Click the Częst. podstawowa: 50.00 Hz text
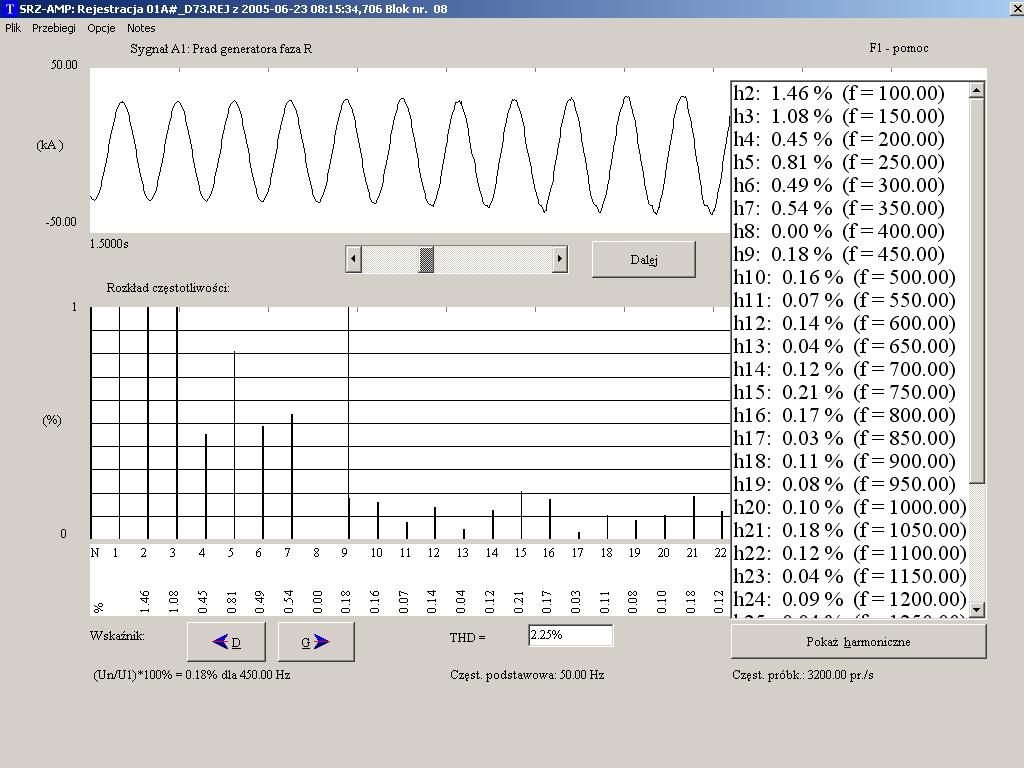 coord(527,675)
